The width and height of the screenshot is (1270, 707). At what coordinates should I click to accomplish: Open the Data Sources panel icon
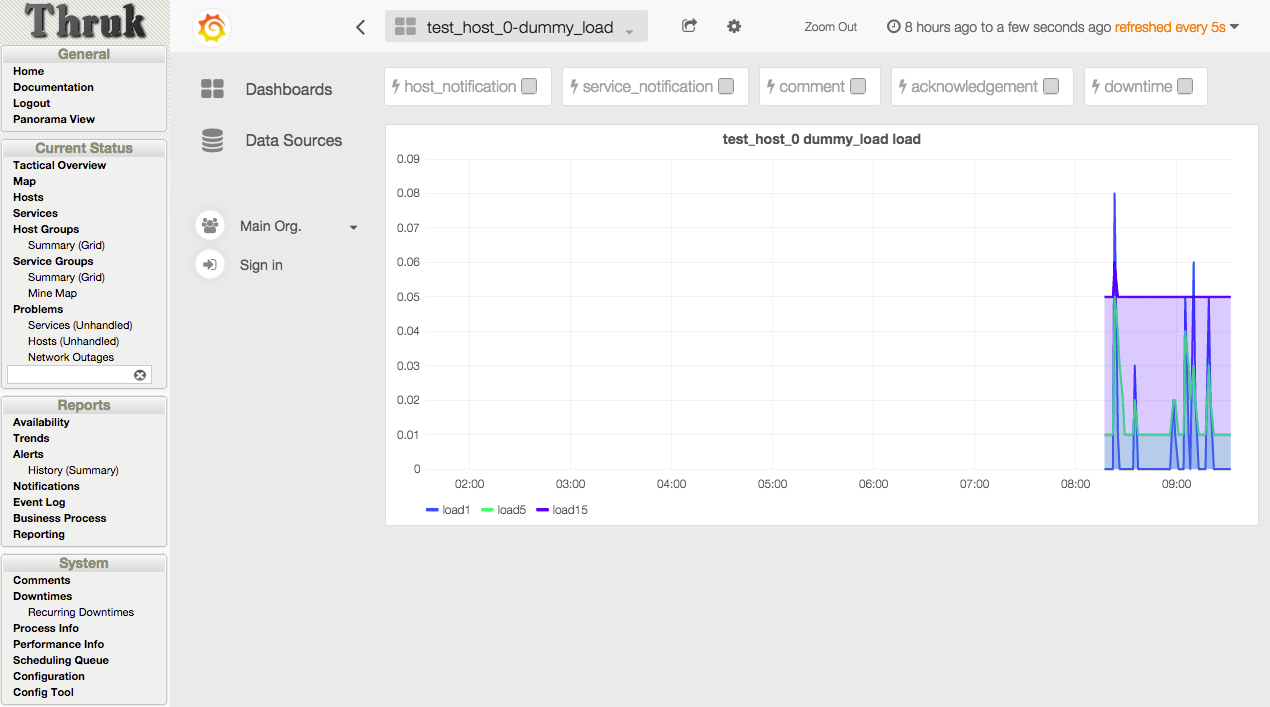(x=211, y=140)
